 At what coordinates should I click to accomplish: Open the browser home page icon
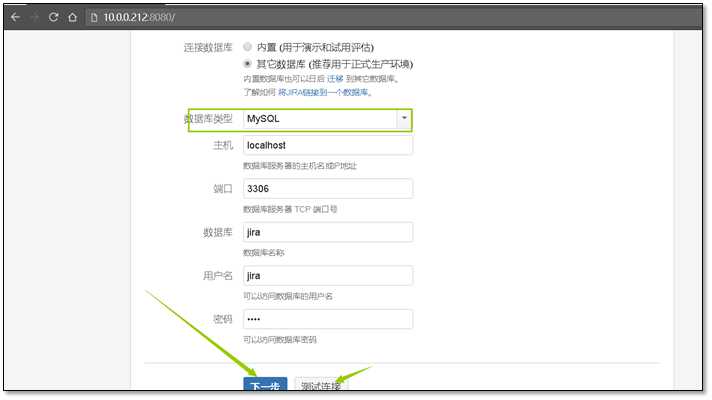[72, 17]
